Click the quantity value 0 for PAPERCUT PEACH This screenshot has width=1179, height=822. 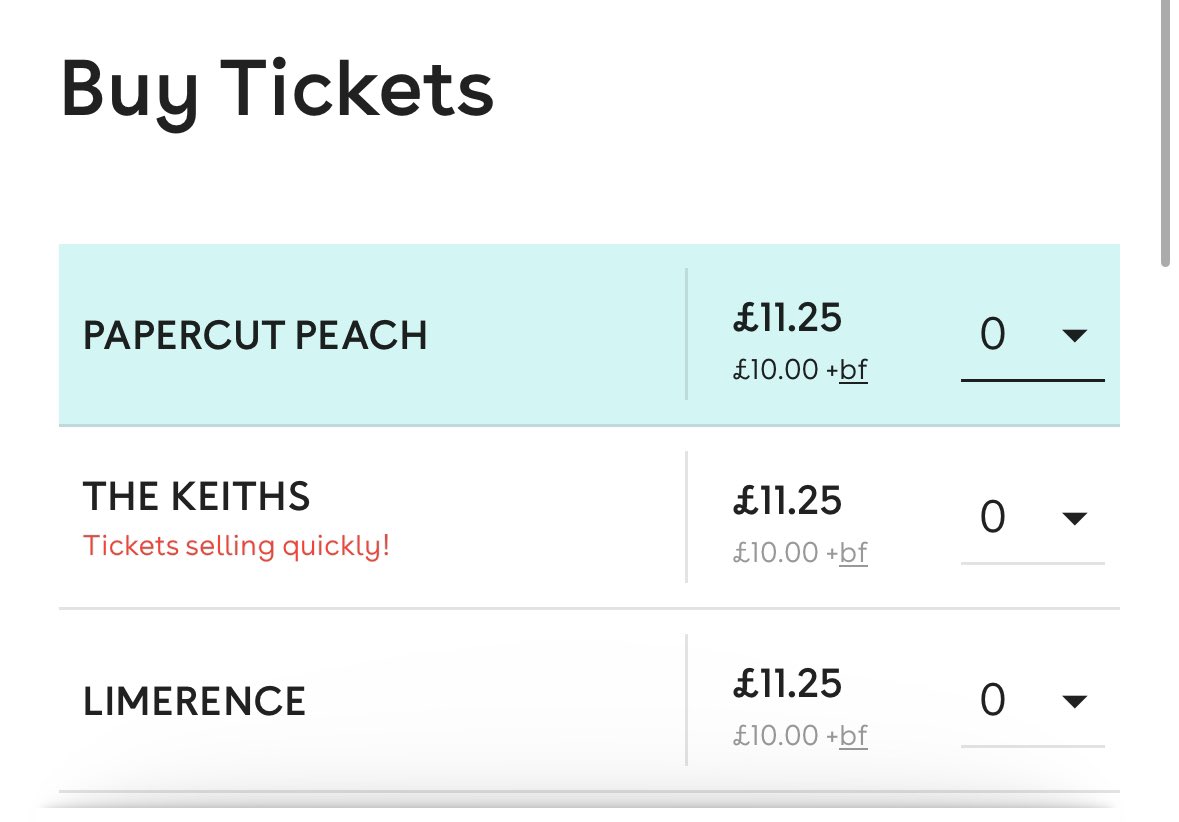992,336
